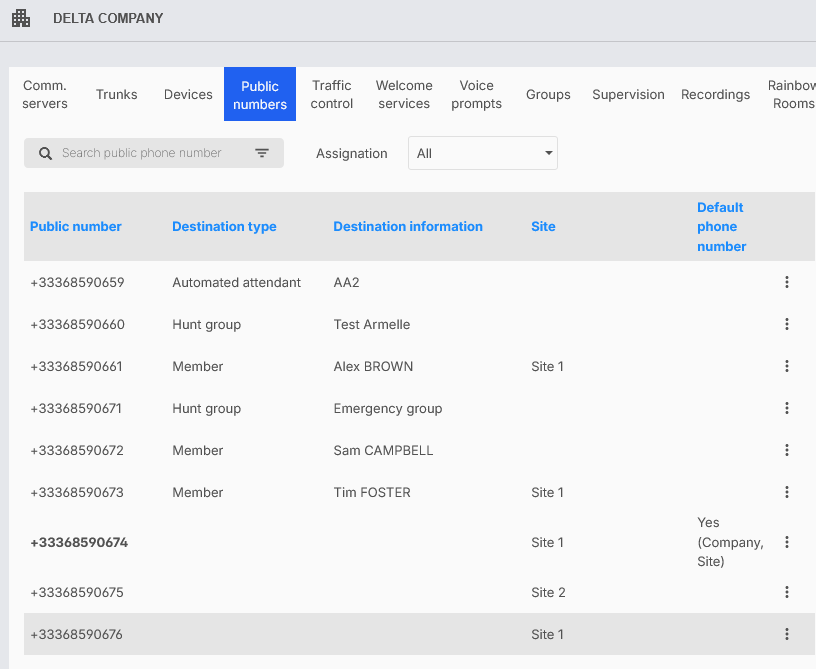Screen dimensions: 816x669
Task: Open three-dot menu for +33368590676
Action: pos(787,635)
